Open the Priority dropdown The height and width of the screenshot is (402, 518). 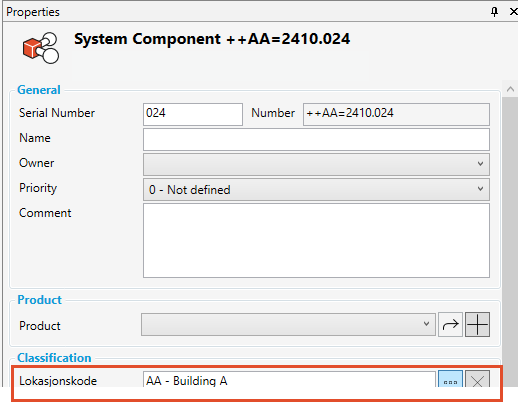click(316, 189)
